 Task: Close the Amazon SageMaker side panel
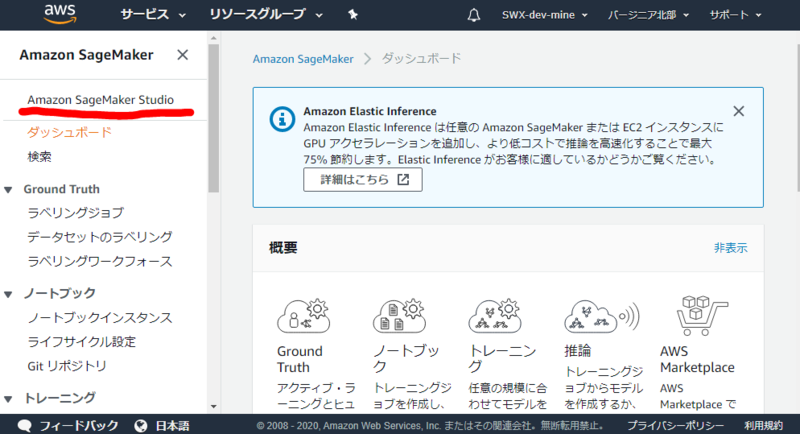pos(183,55)
